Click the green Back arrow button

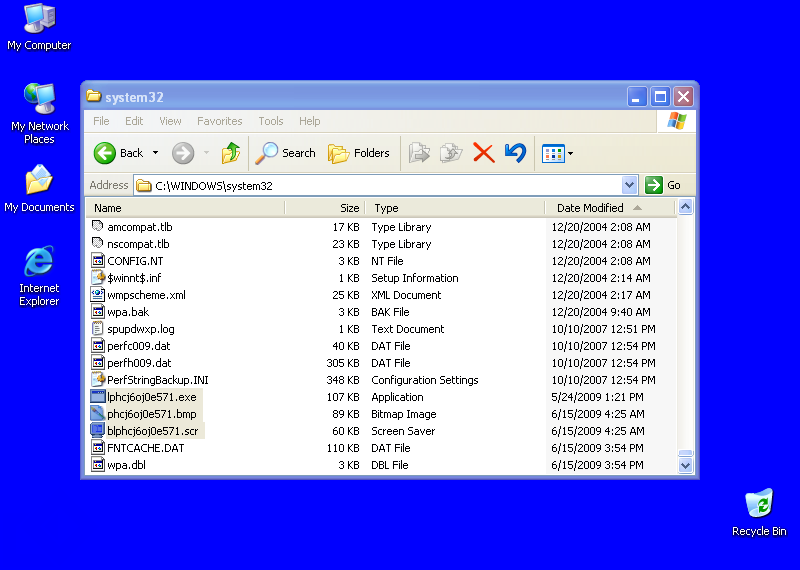point(105,153)
